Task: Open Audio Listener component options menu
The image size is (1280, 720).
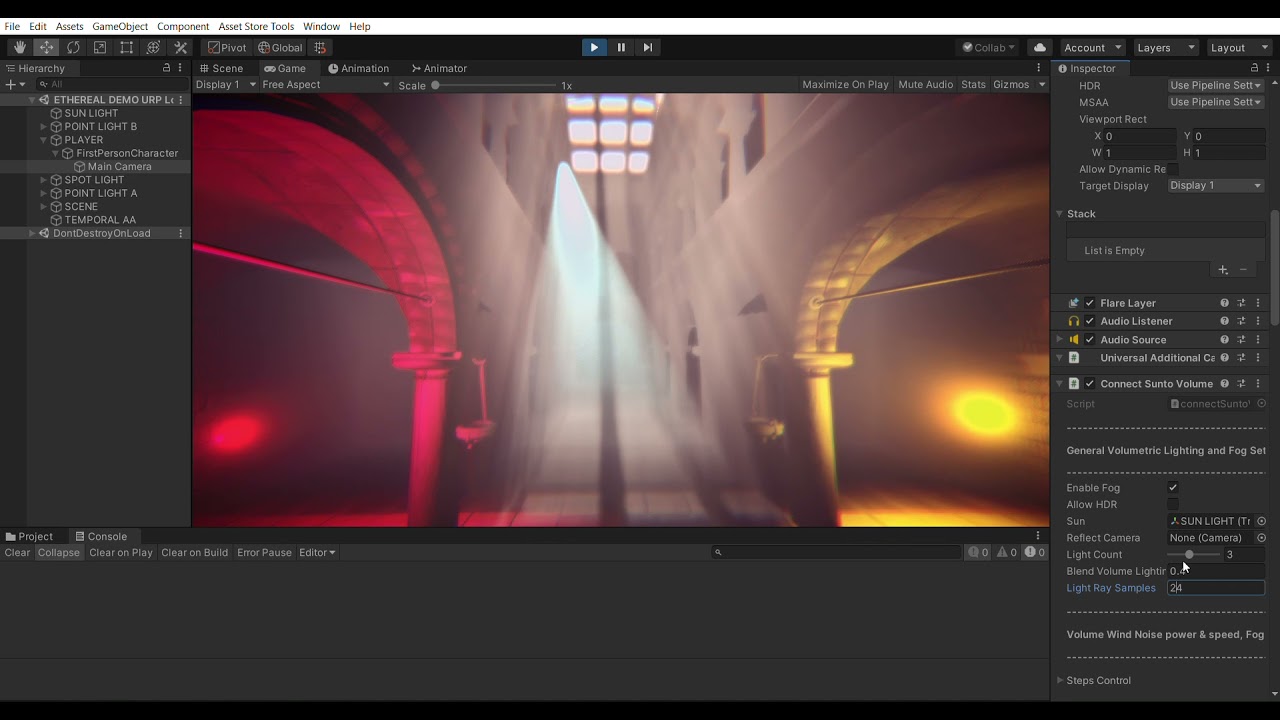Action: [x=1258, y=321]
